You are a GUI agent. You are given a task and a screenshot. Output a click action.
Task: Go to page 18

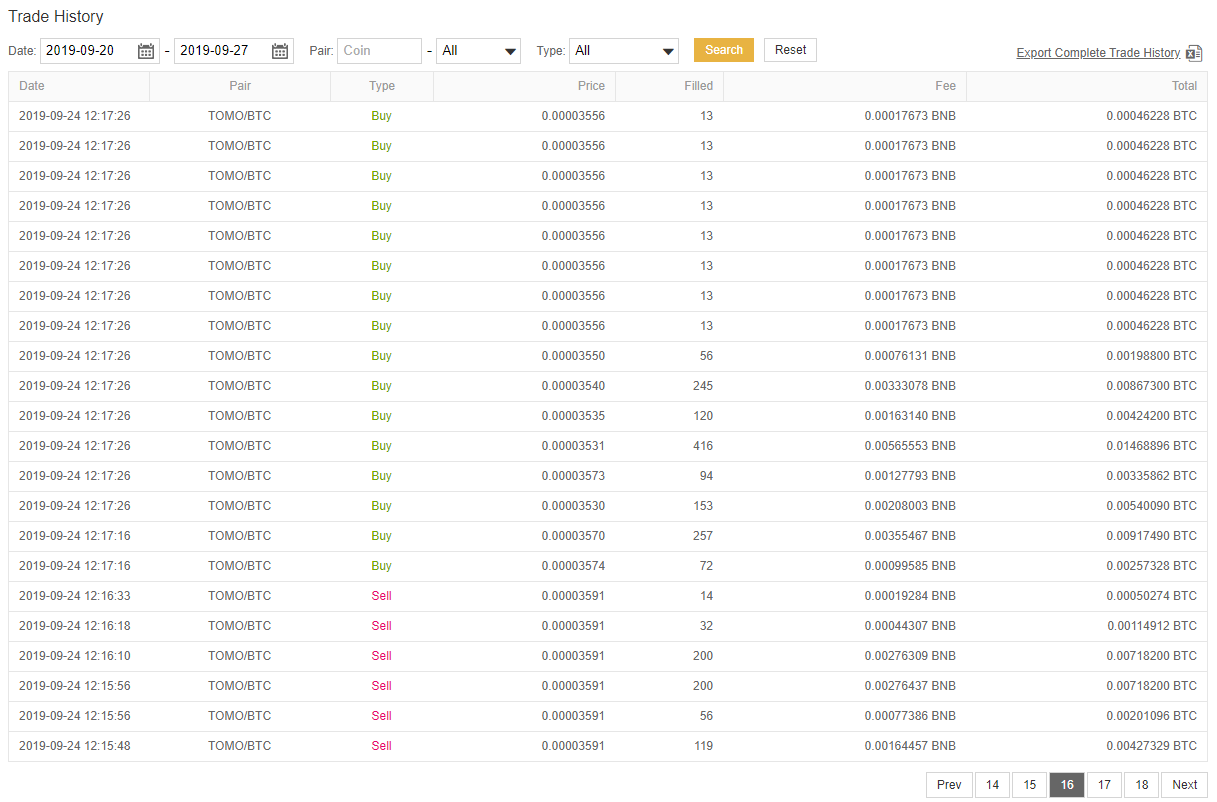tap(1141, 785)
